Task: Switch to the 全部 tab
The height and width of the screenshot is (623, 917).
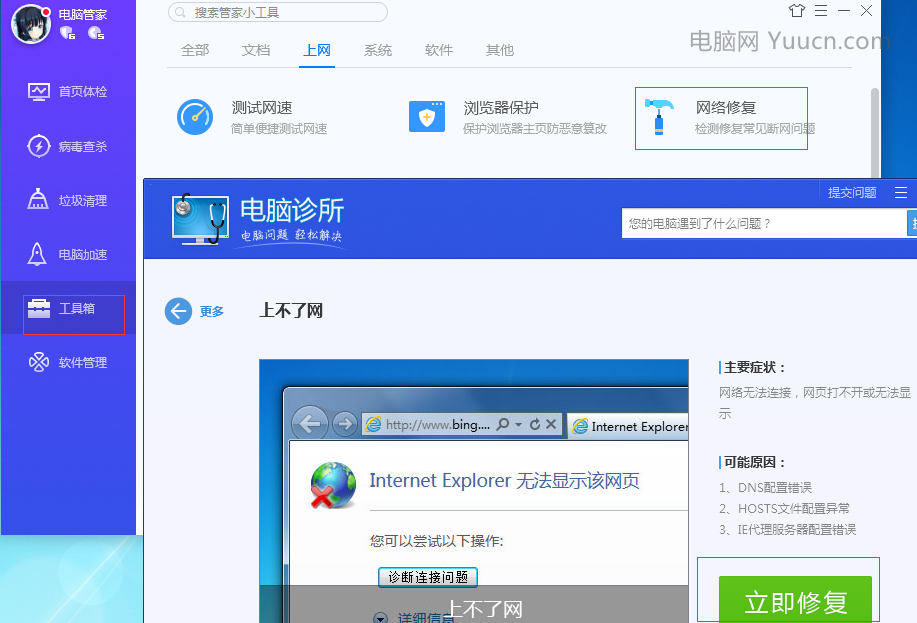Action: (x=195, y=50)
